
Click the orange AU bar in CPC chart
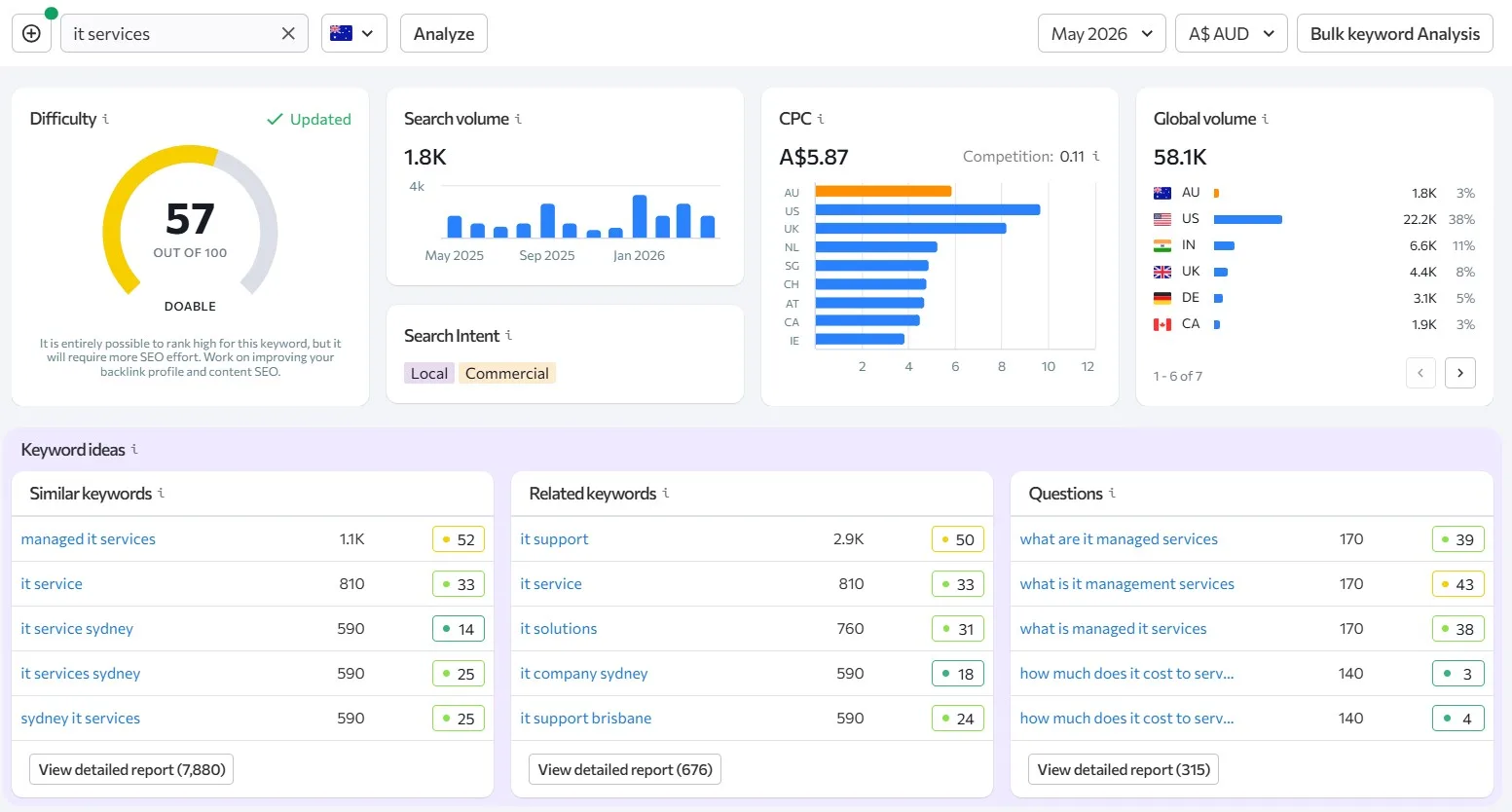coord(883,192)
